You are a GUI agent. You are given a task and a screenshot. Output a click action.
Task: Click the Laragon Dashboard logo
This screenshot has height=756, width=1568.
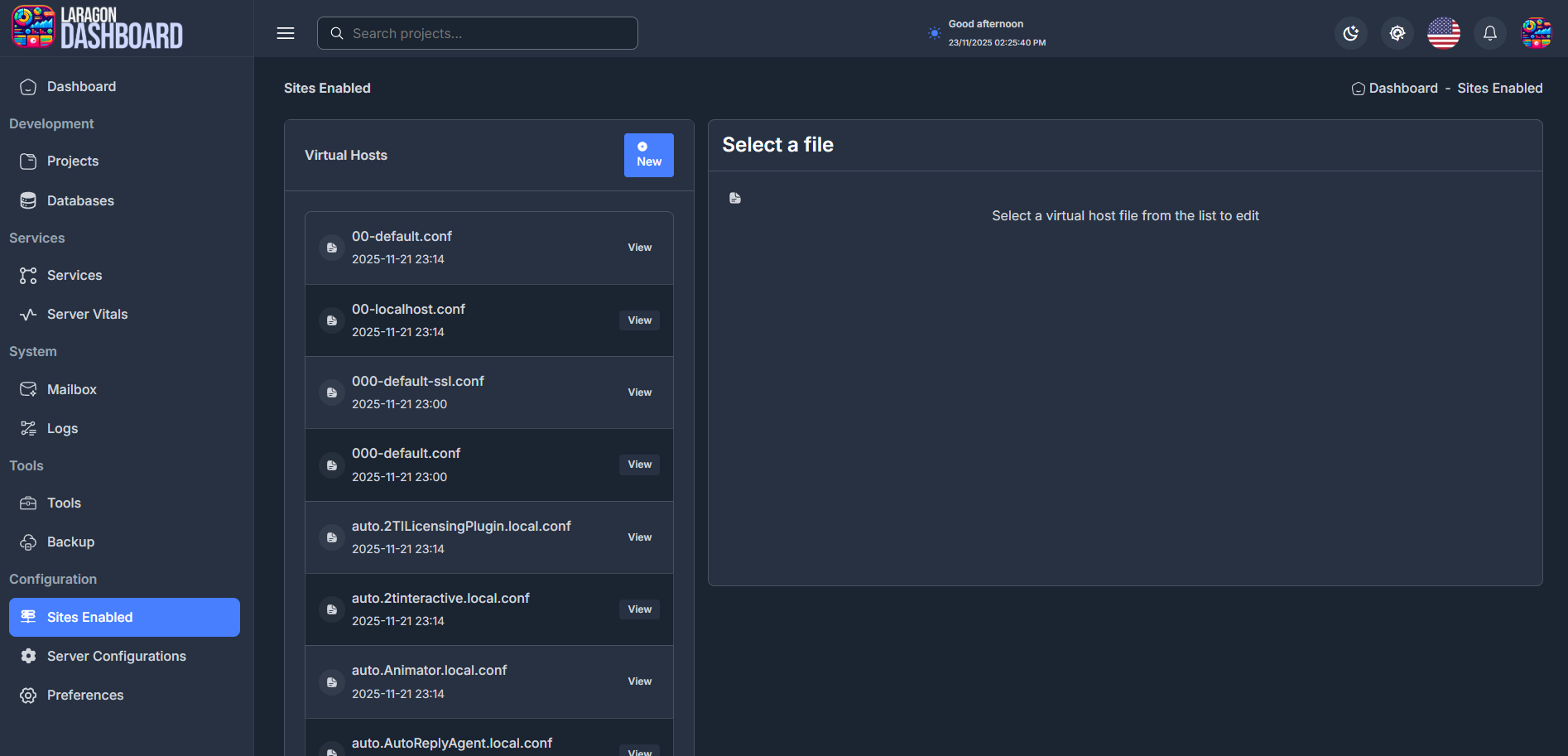[x=97, y=27]
